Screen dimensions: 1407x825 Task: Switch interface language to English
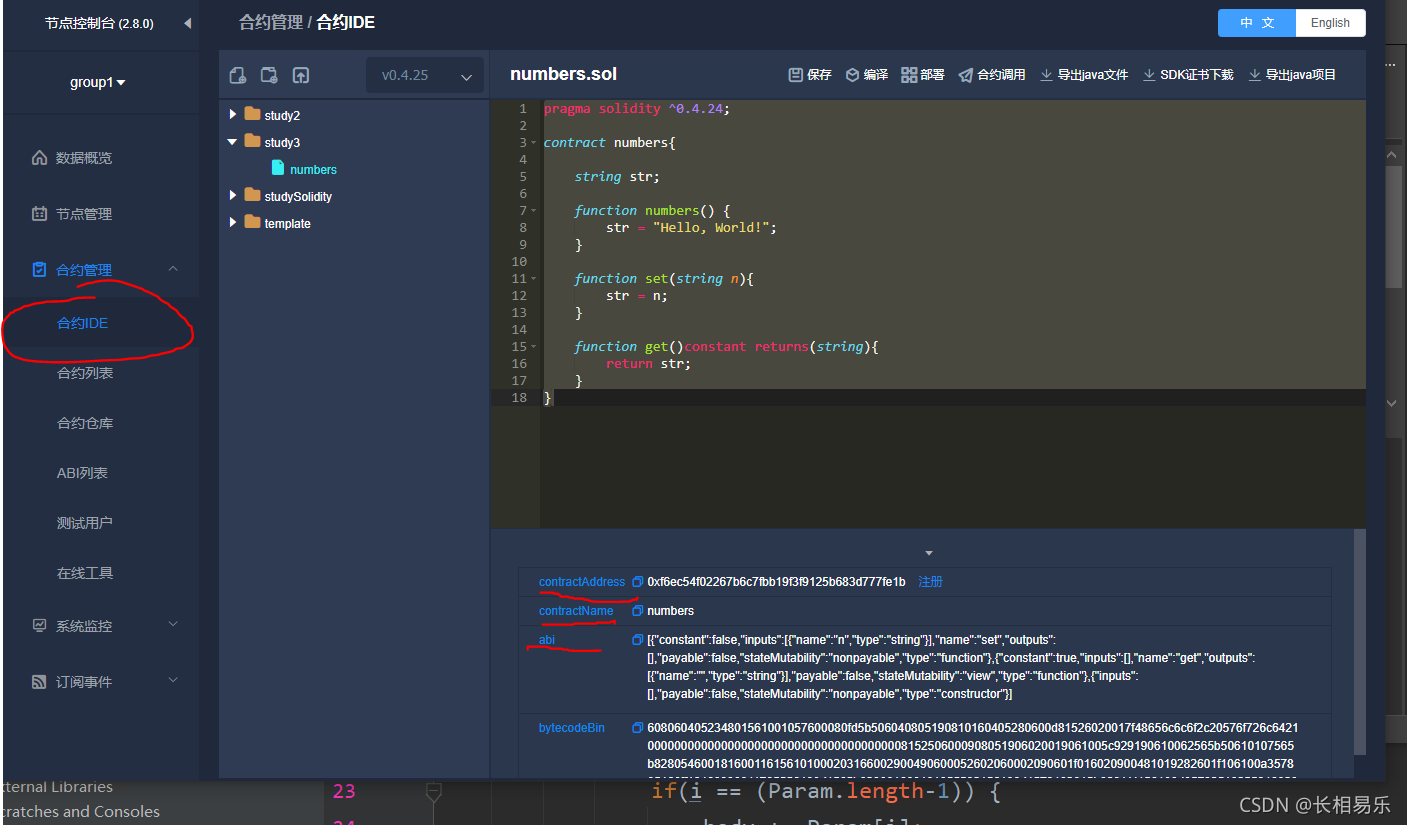coord(1330,22)
